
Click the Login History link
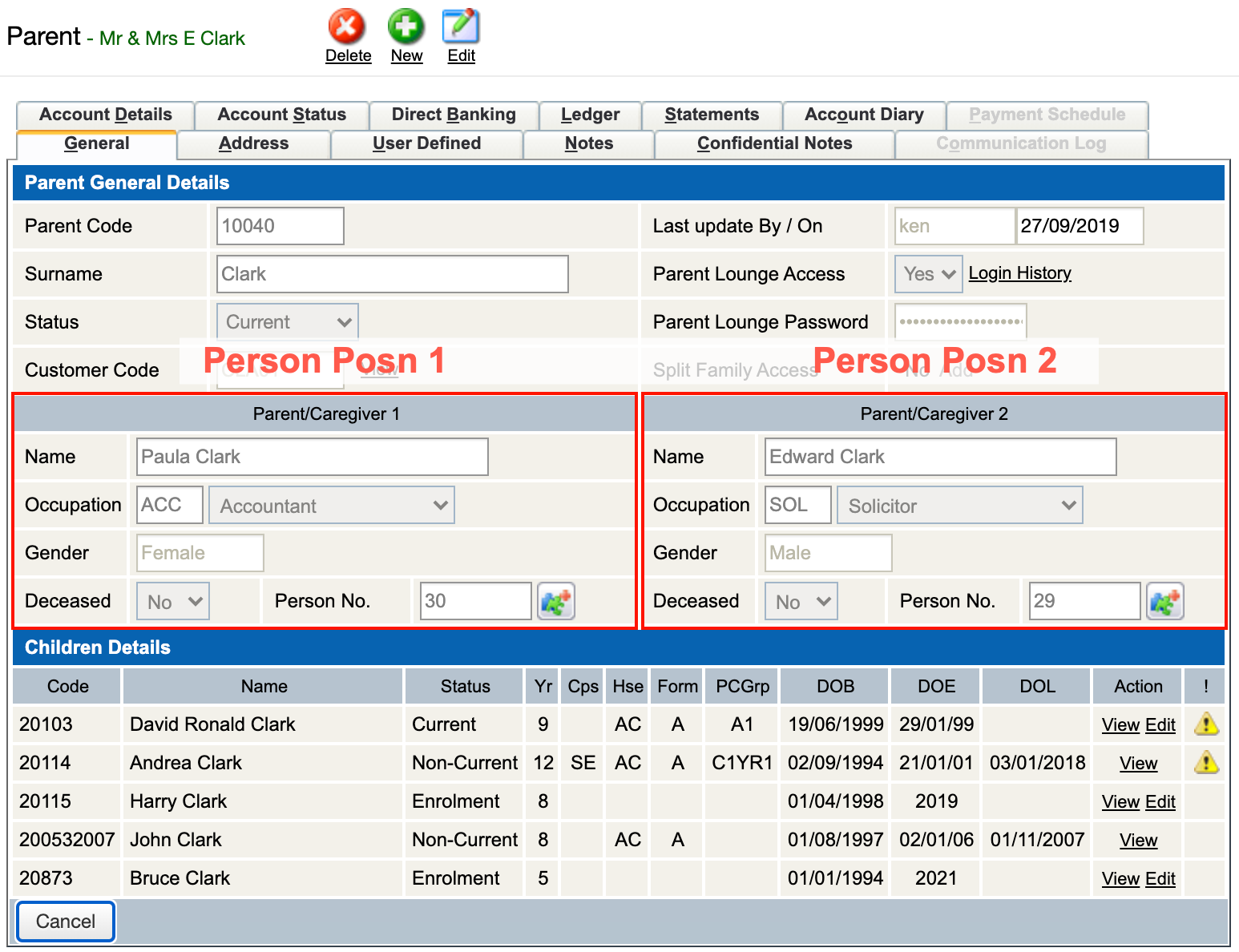pos(1019,273)
